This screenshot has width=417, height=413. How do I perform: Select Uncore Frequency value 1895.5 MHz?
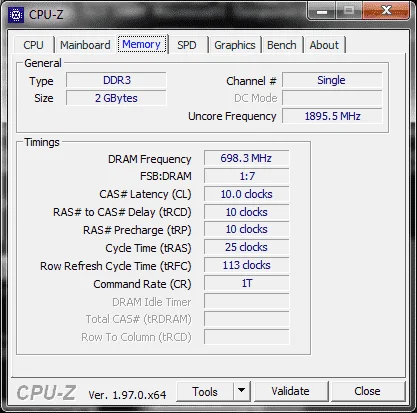pyautogui.click(x=332, y=116)
